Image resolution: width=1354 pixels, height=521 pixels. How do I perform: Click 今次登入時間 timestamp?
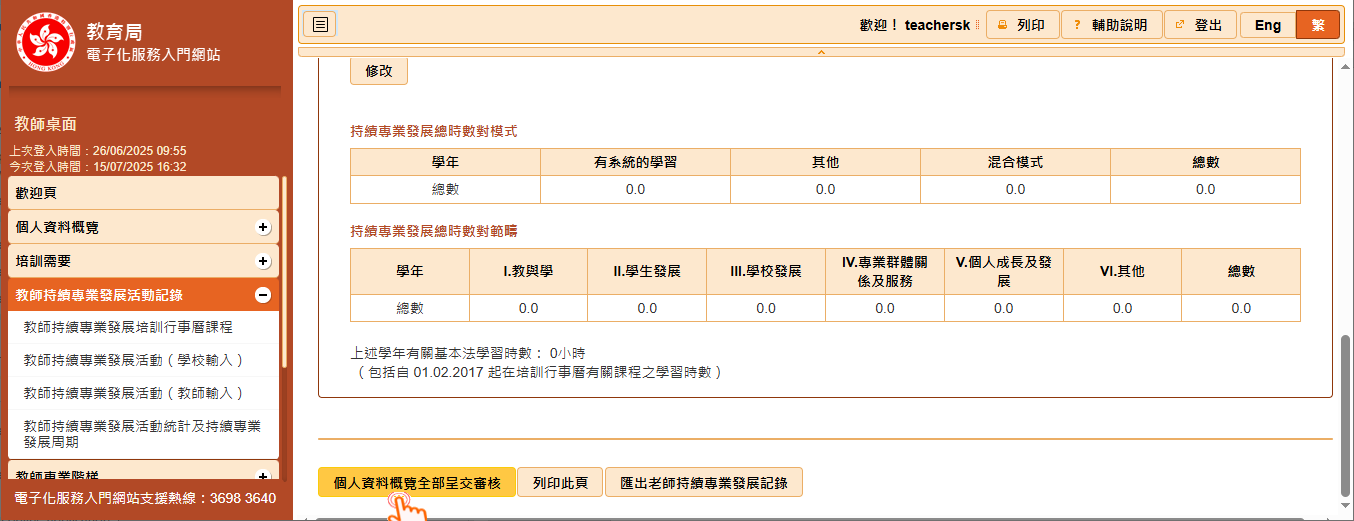[x=98, y=166]
